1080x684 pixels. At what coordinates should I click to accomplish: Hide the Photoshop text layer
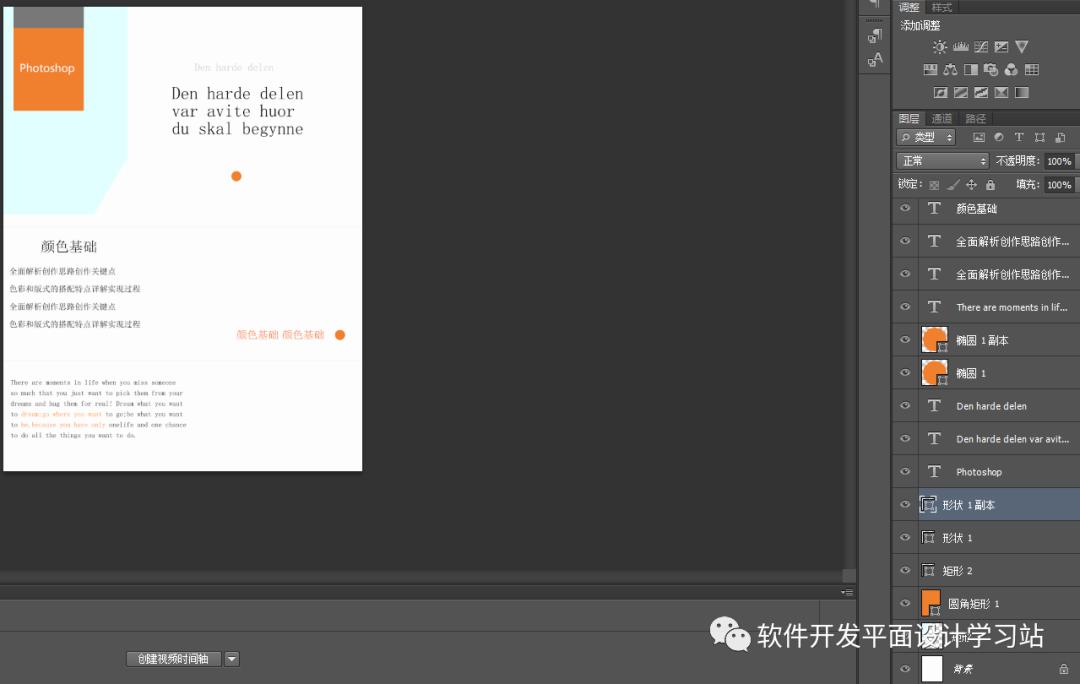(x=905, y=471)
